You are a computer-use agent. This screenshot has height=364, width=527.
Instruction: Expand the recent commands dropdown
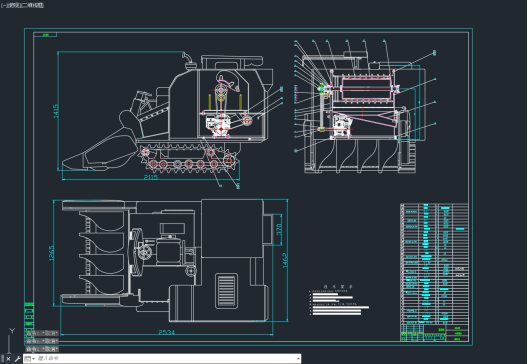click(30, 359)
